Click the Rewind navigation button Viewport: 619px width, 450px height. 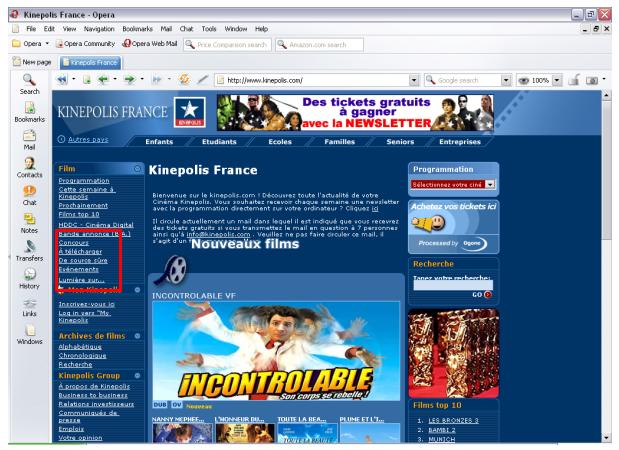point(62,80)
